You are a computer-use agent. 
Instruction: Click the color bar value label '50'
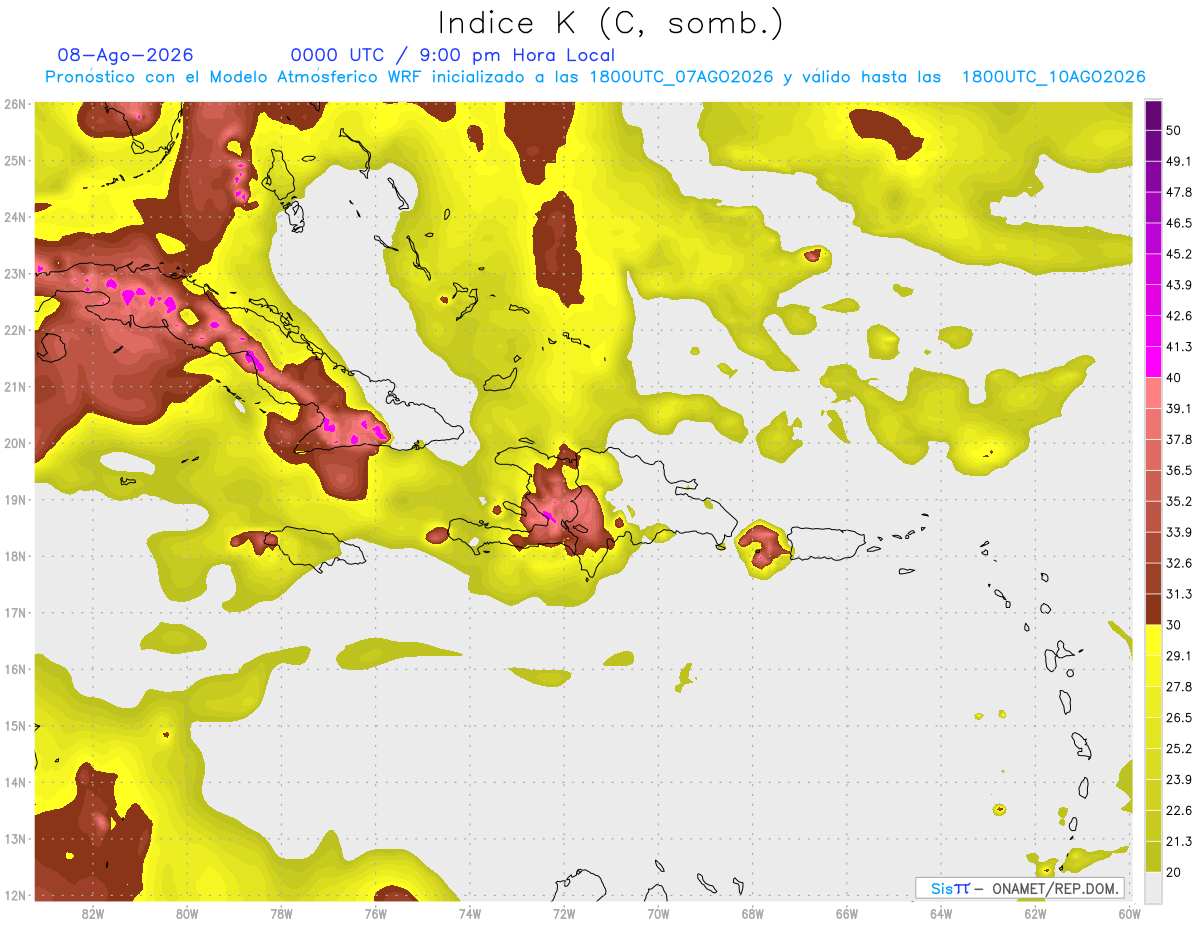tap(1174, 130)
